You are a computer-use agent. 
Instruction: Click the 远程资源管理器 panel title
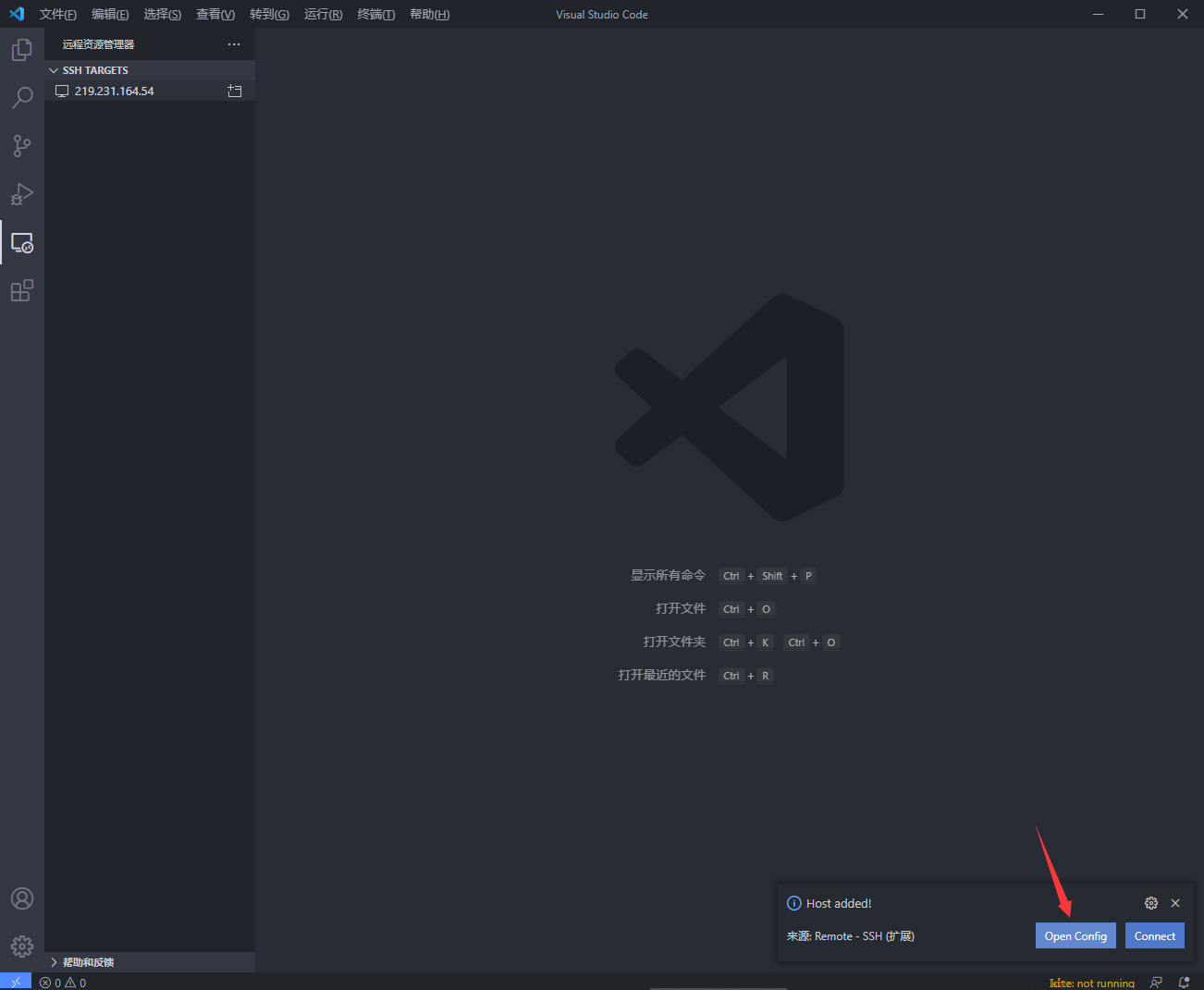(x=99, y=44)
